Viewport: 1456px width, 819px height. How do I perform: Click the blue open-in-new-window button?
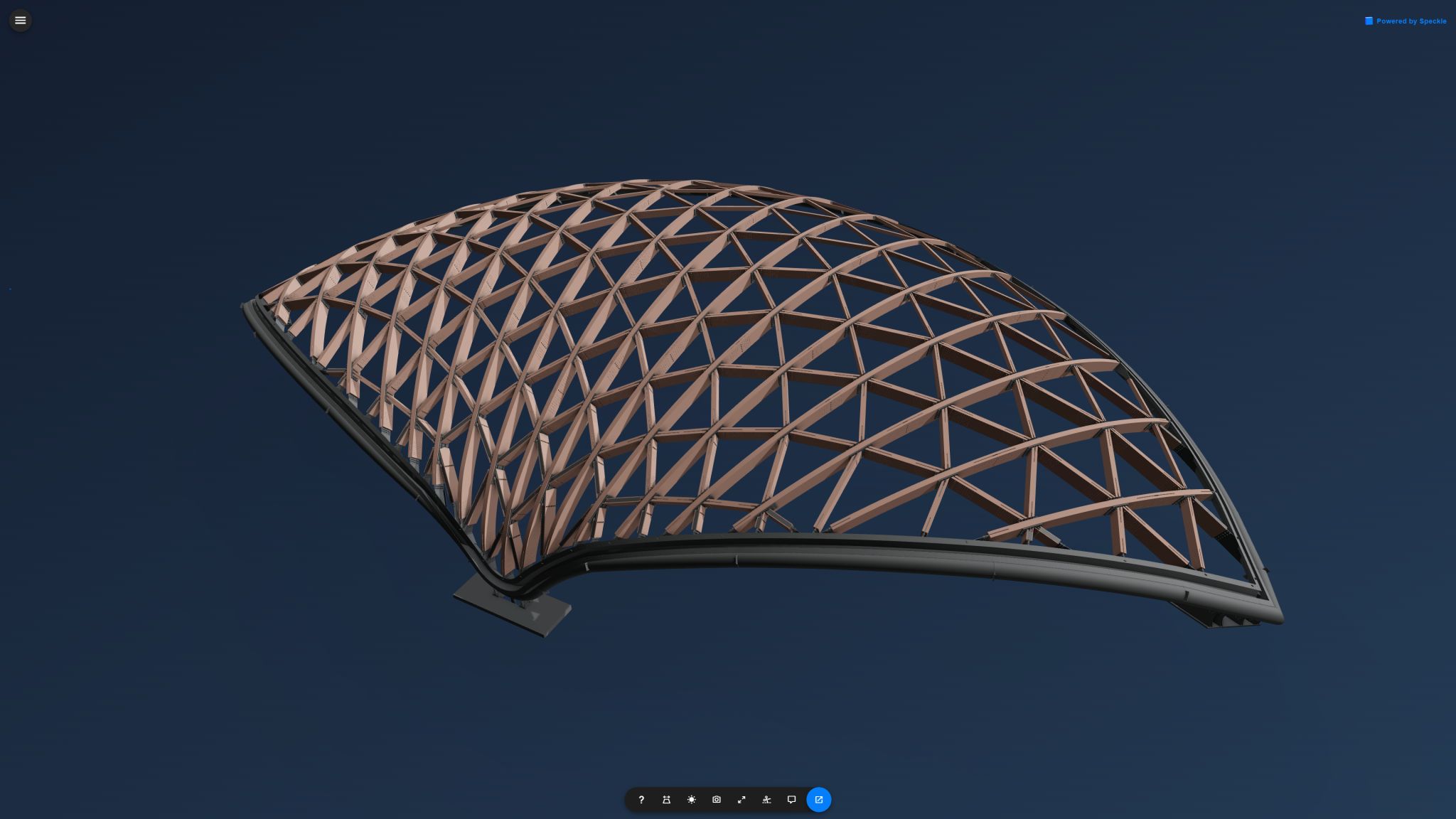point(819,800)
